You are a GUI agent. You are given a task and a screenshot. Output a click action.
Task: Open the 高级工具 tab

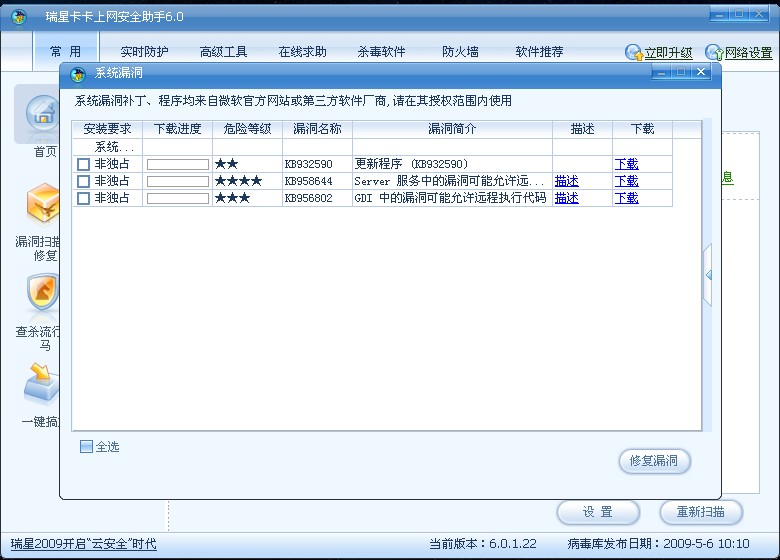coord(223,52)
